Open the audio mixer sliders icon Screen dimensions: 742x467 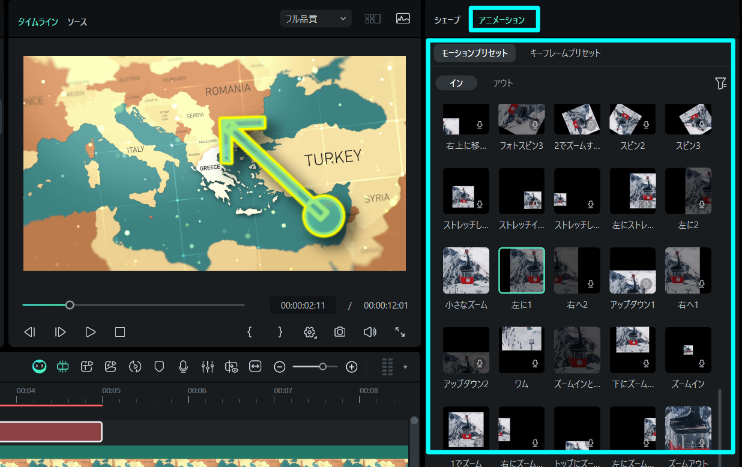[207, 367]
